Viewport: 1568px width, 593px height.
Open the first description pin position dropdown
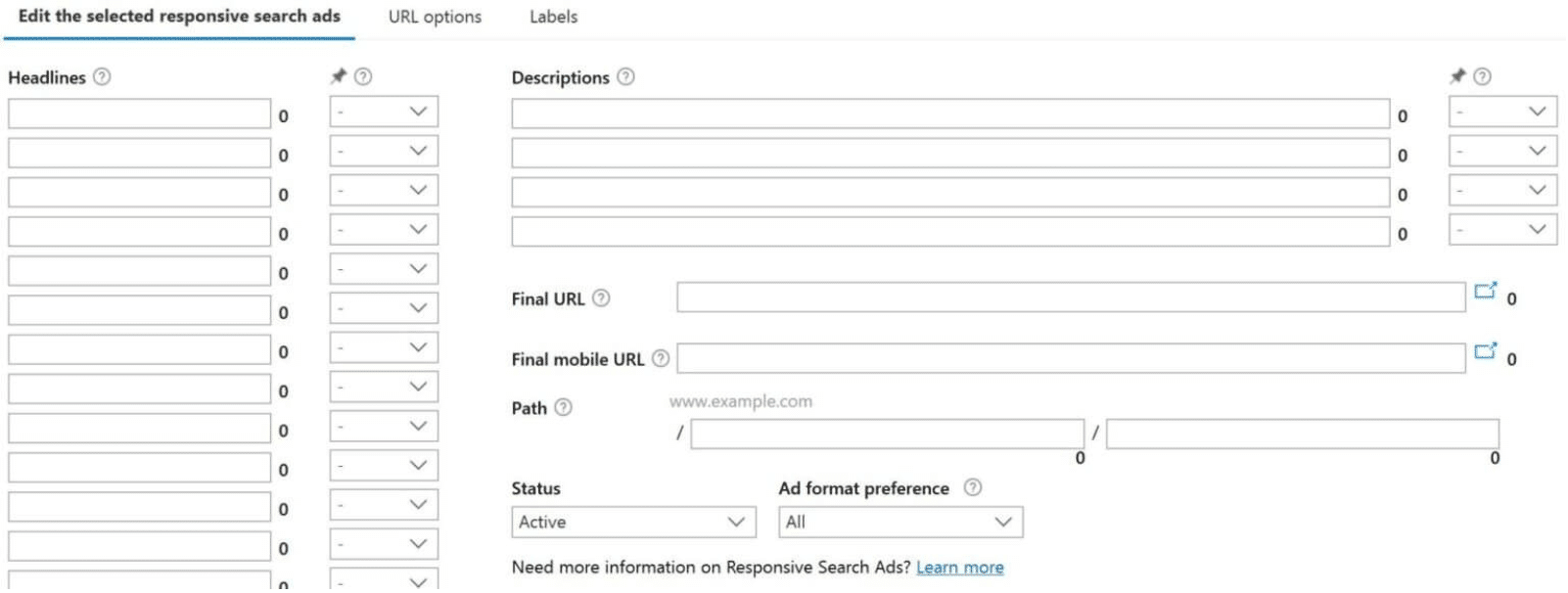(1502, 112)
